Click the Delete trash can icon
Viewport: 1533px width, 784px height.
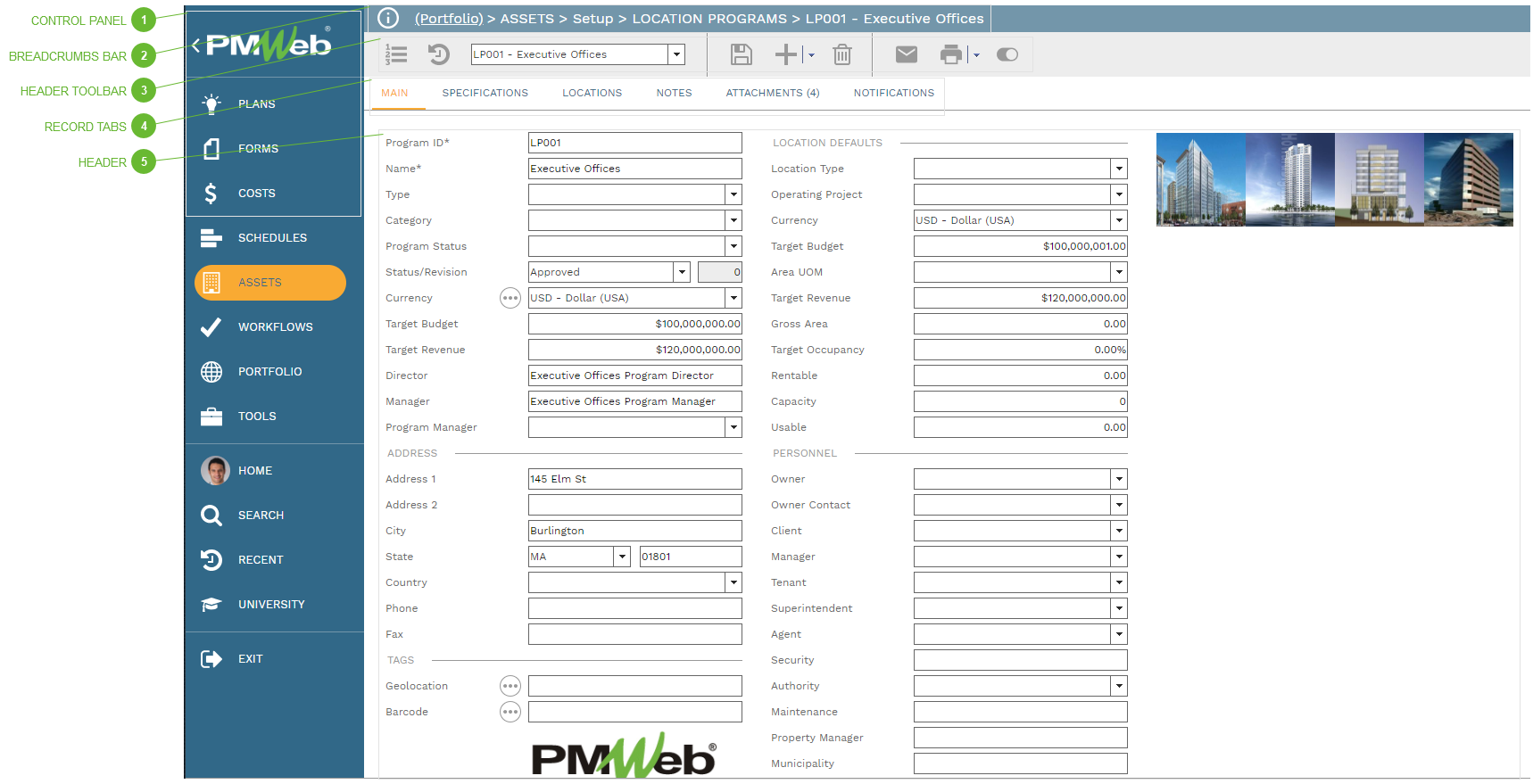(x=841, y=54)
